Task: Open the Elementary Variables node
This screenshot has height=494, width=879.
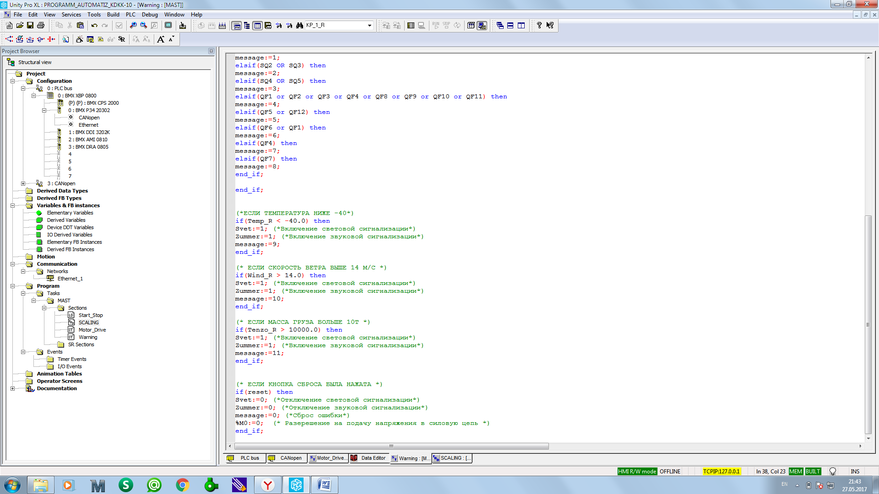Action: (70, 213)
